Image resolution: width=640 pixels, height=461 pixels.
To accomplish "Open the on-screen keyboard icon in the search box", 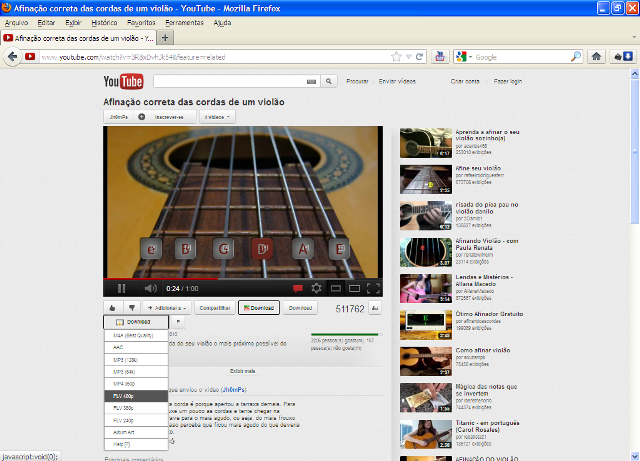I will tap(311, 82).
